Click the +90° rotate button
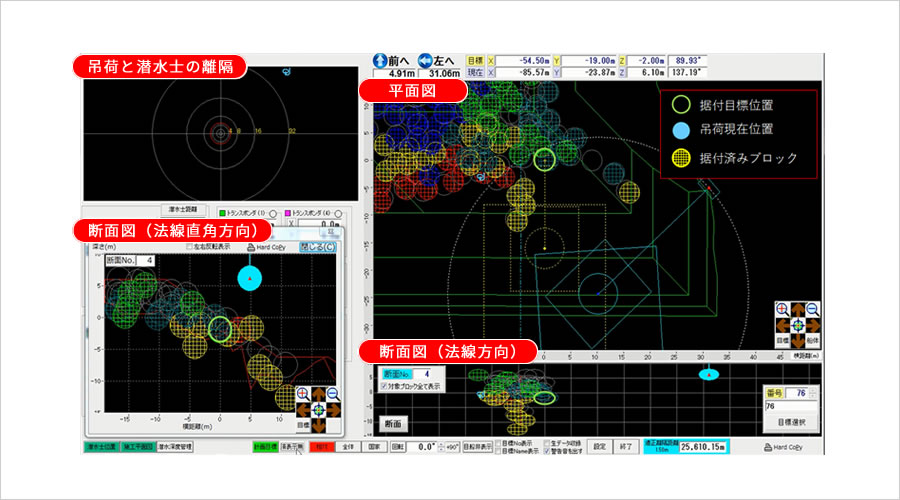Image resolution: width=900 pixels, height=500 pixels. [x=452, y=447]
